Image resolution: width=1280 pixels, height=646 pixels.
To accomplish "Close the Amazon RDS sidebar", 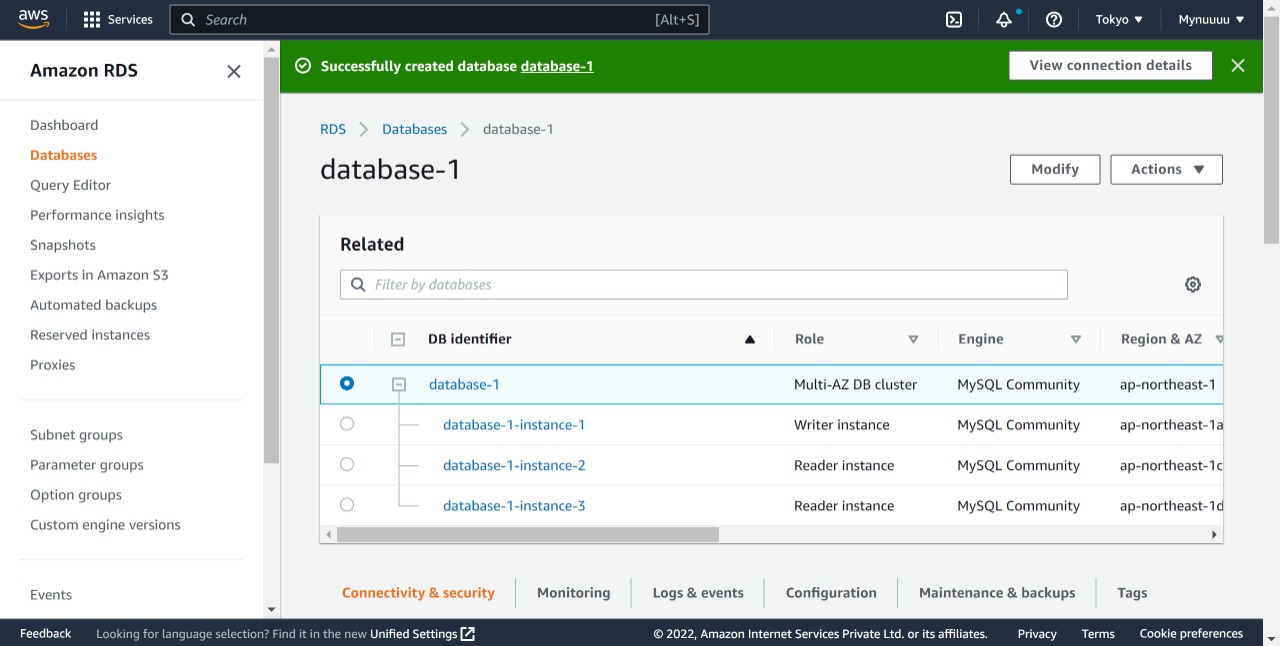I will click(234, 71).
